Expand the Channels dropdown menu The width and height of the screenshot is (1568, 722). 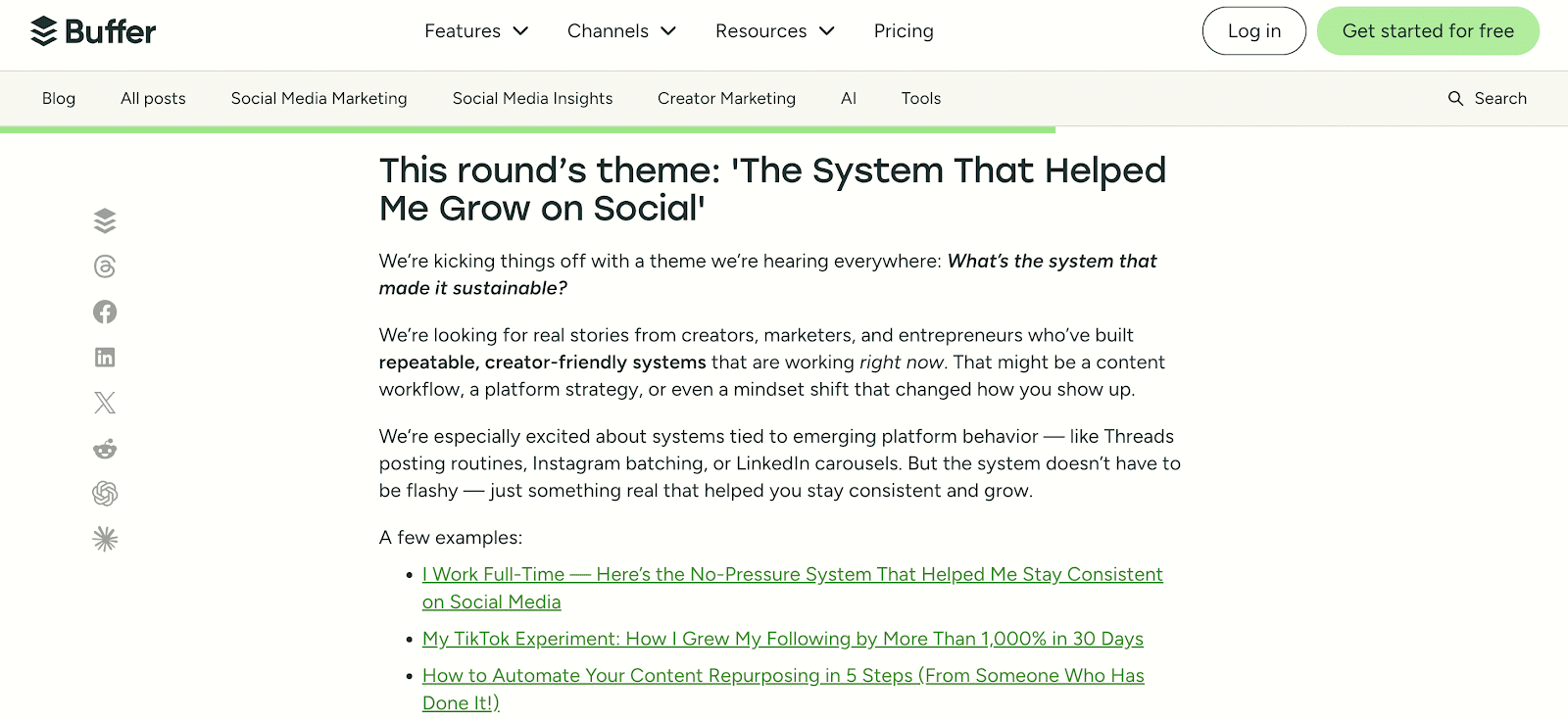[x=621, y=31]
